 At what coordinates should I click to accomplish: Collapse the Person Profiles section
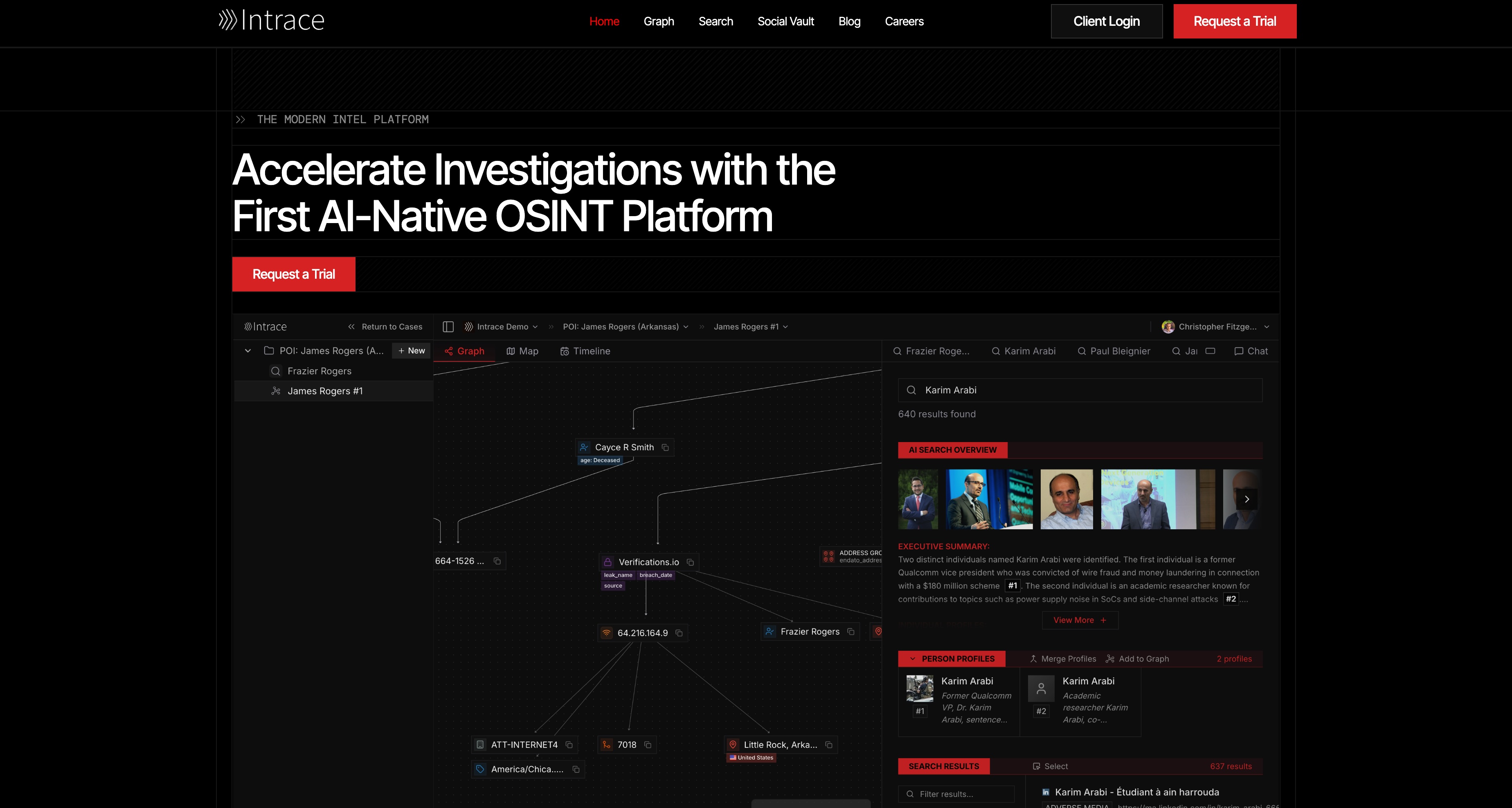(914, 659)
